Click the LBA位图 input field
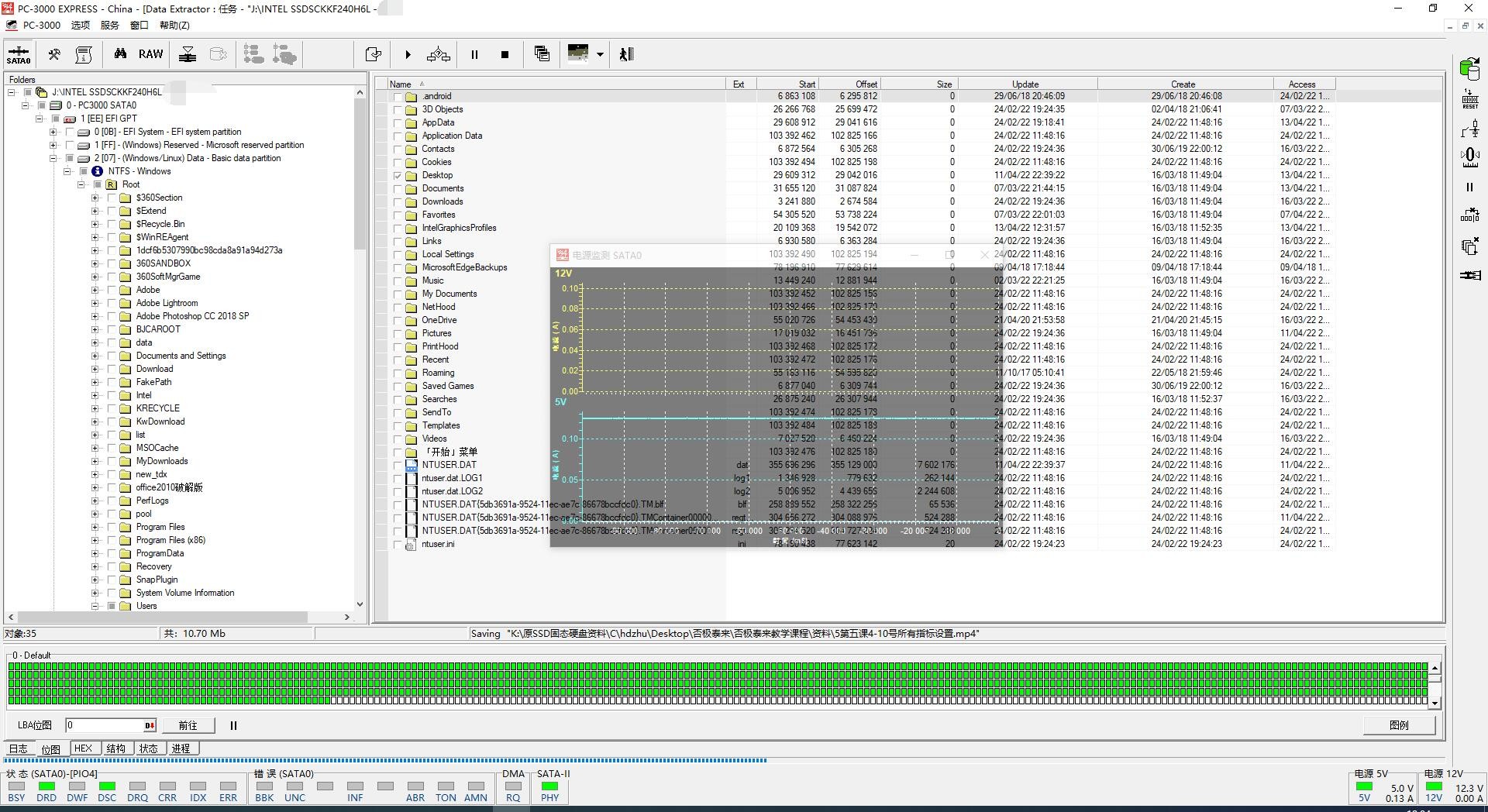The image size is (1488, 812). pos(105,725)
